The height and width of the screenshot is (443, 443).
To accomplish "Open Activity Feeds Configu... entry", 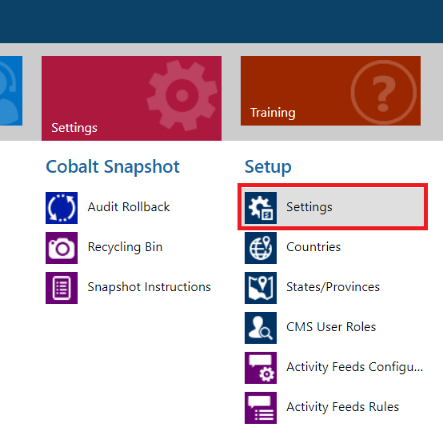I will [355, 367].
